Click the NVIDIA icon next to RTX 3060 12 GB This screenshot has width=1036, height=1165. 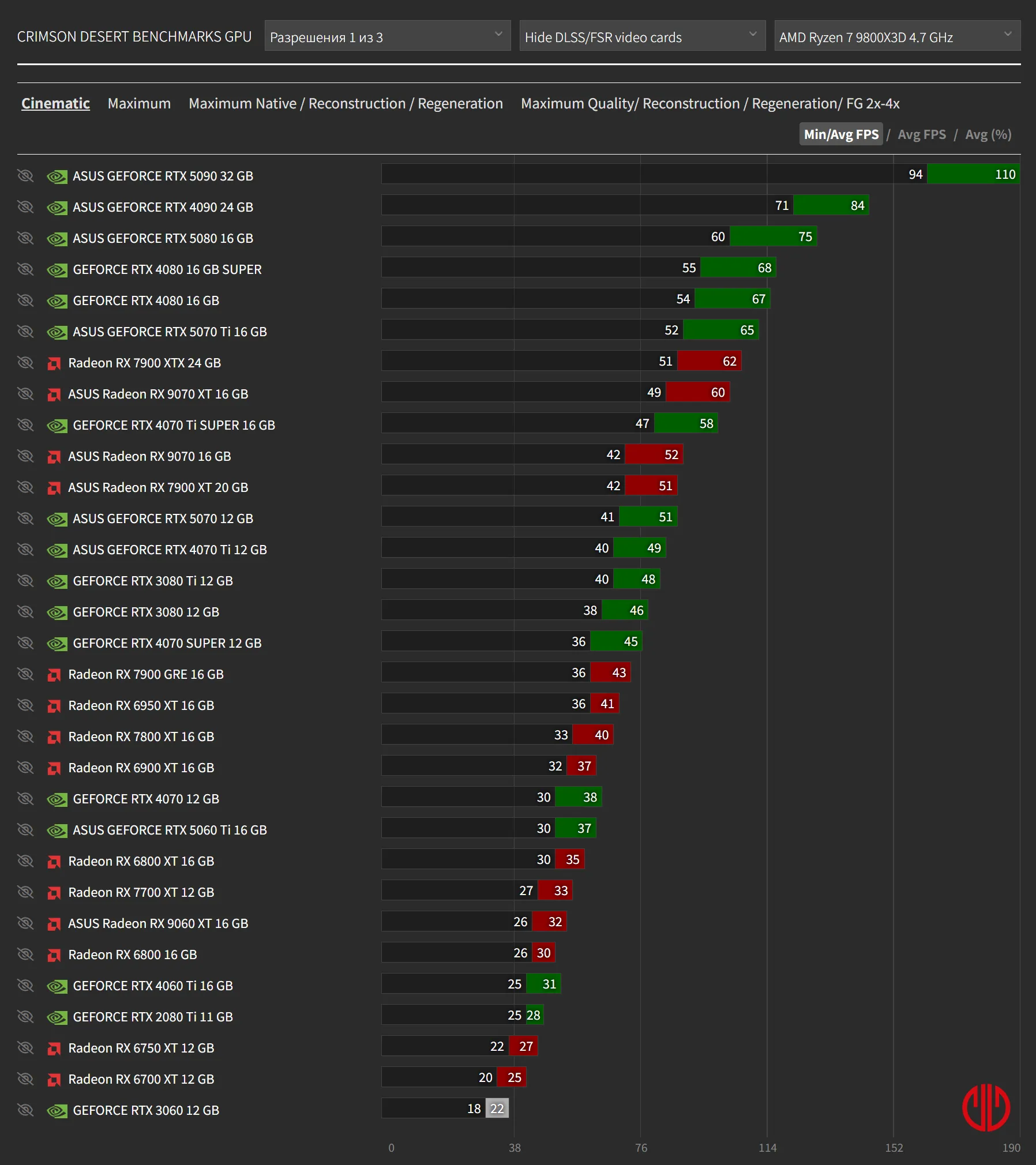pos(57,1111)
